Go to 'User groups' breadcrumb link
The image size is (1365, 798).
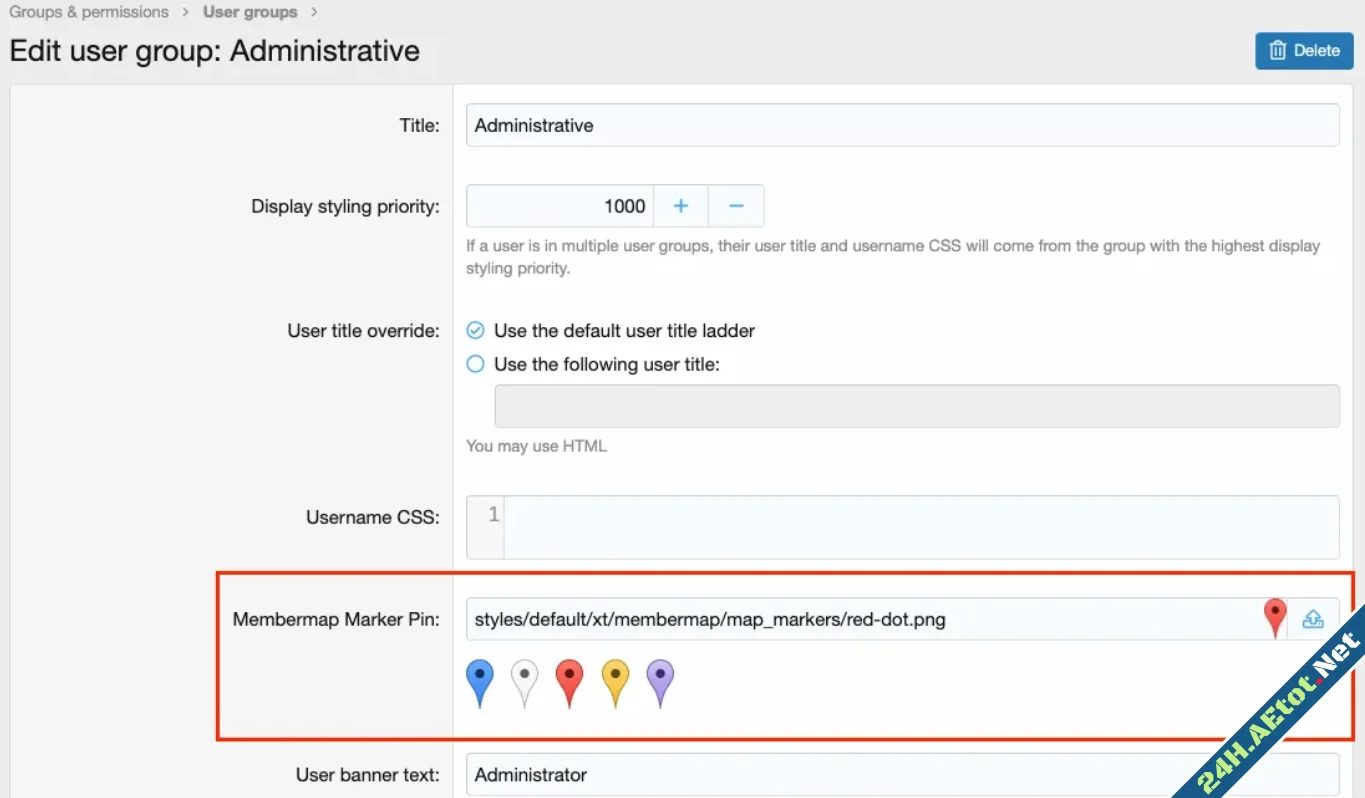point(250,12)
